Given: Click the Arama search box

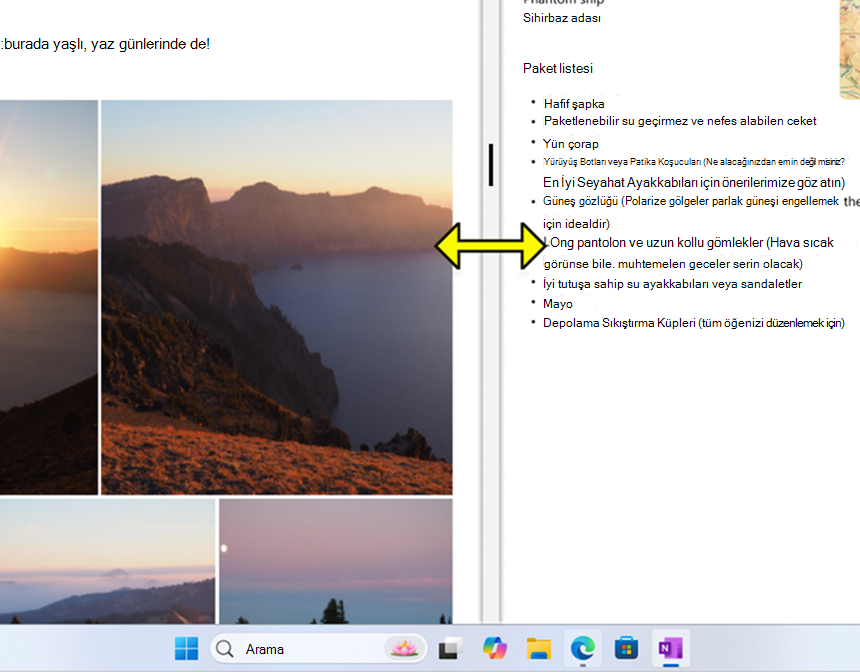Looking at the screenshot, I should click(319, 649).
